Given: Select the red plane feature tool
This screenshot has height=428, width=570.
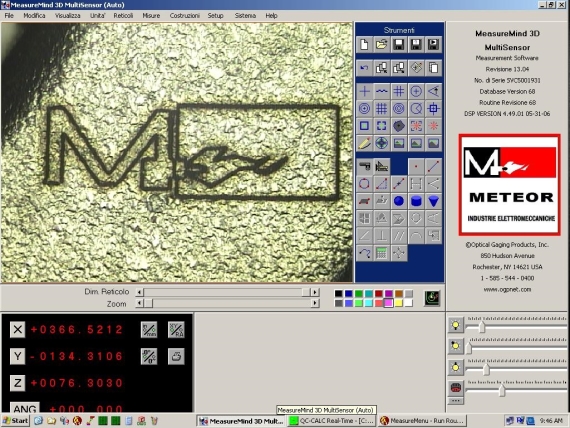Looking at the screenshot, I should [x=364, y=201].
